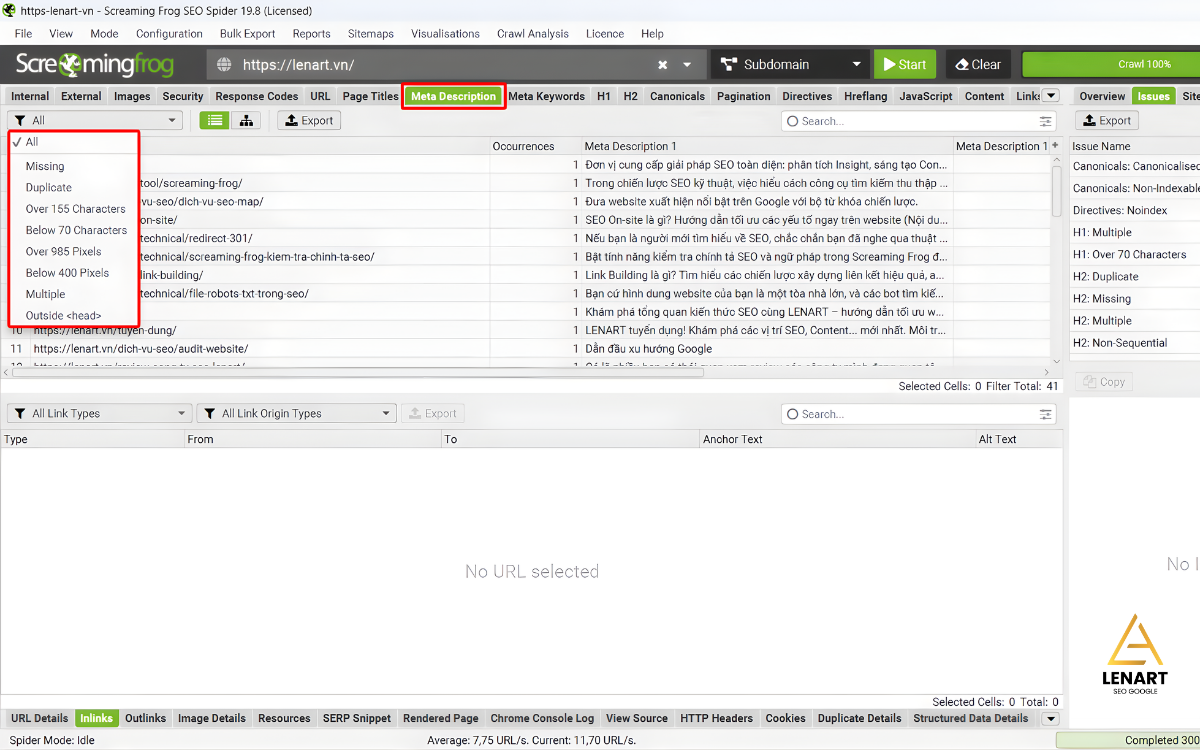1200x750 pixels.
Task: Select Over 155 Characters filter
Action: pos(75,209)
